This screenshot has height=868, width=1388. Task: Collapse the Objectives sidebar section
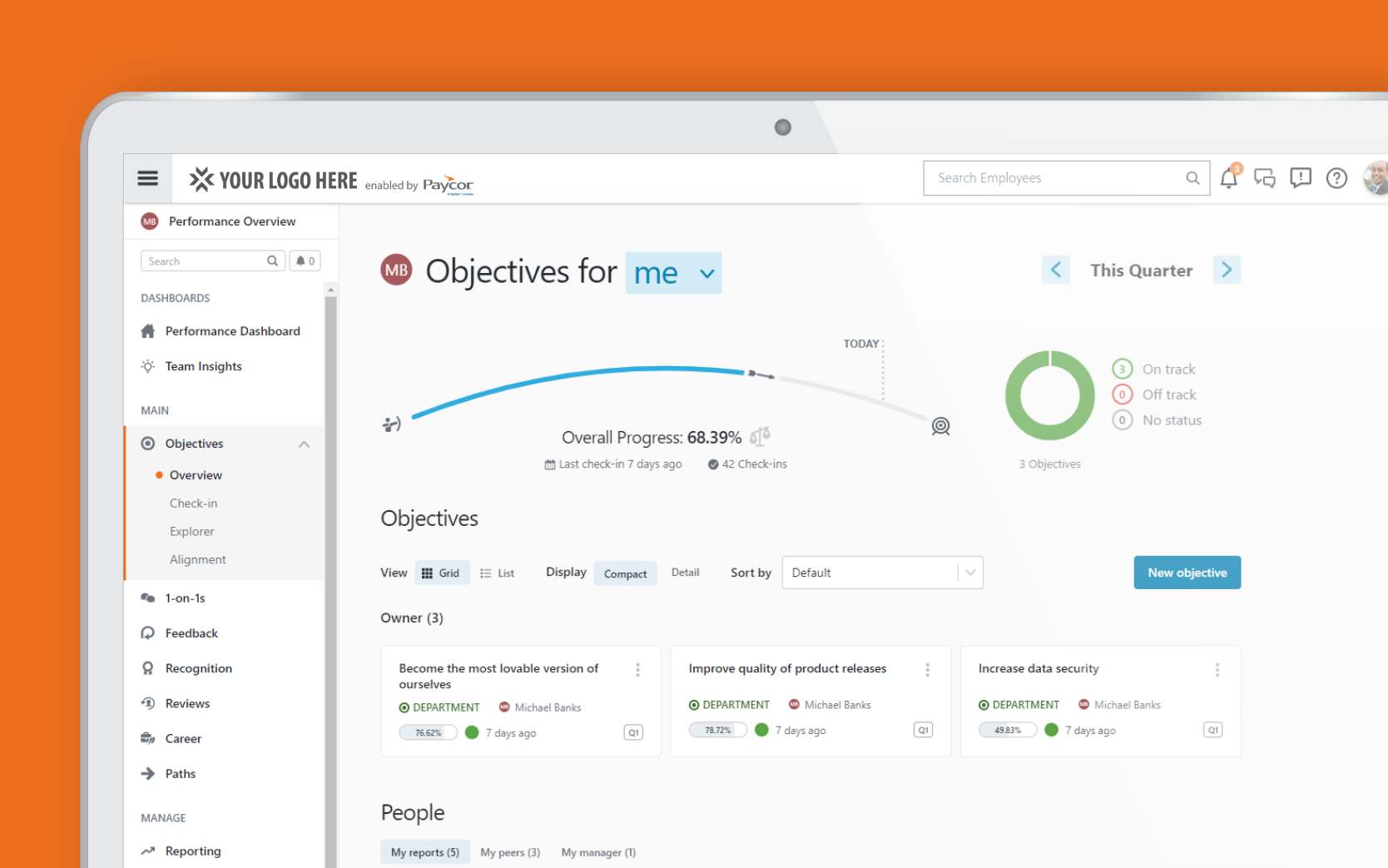tap(305, 444)
